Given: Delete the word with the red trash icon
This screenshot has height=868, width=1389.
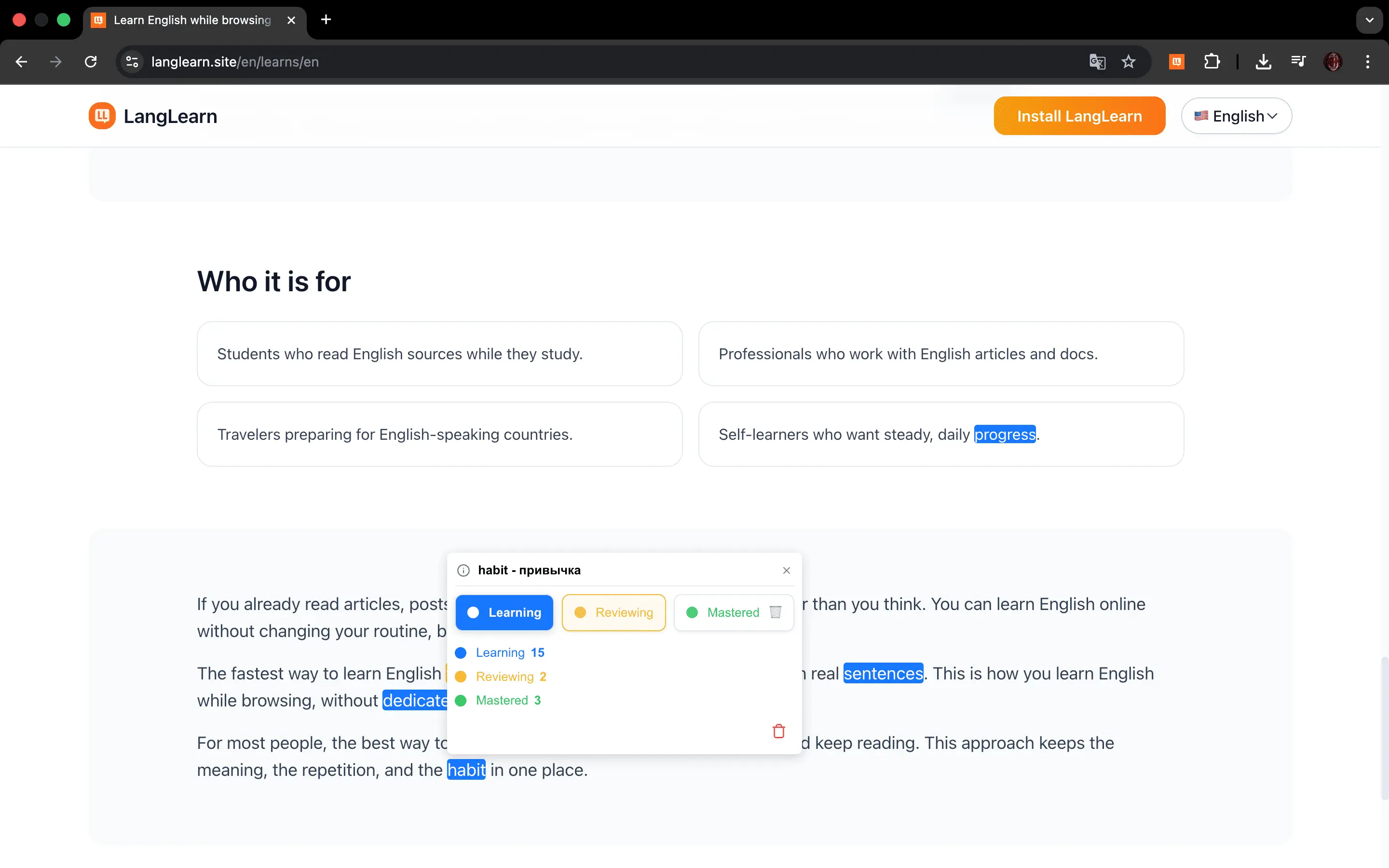Looking at the screenshot, I should tap(778, 731).
